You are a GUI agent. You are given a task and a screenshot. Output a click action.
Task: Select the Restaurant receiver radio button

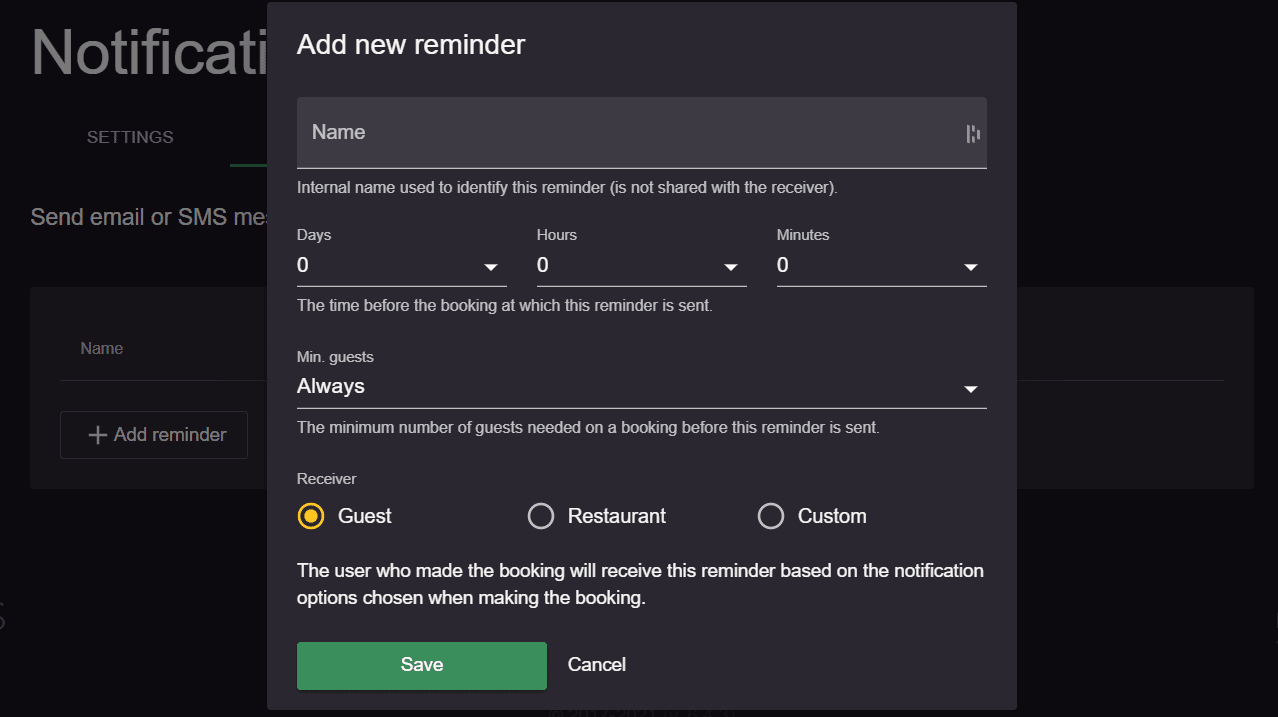541,516
